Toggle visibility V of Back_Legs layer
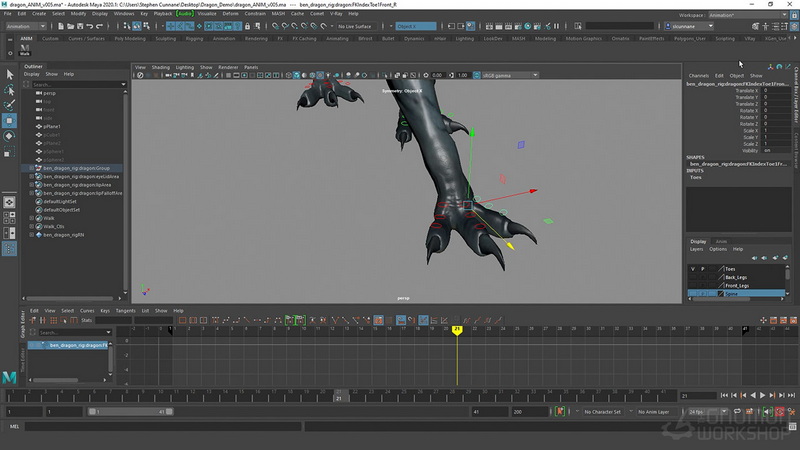 point(693,277)
